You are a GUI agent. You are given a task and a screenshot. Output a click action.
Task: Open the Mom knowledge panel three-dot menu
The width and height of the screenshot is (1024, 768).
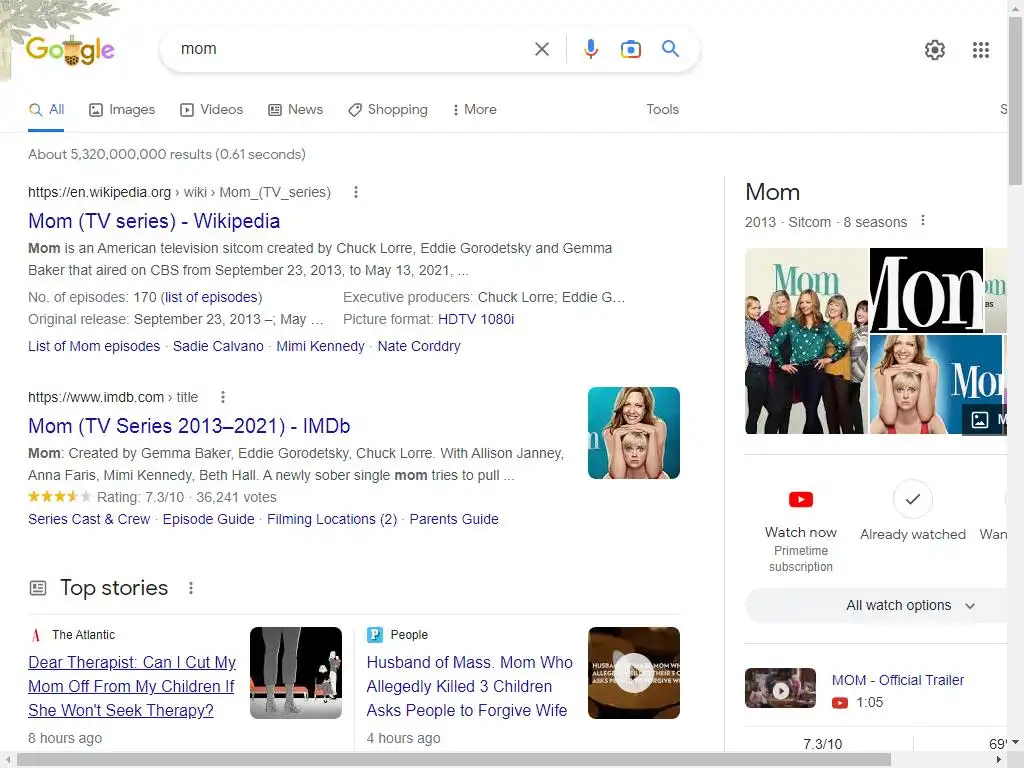(923, 221)
